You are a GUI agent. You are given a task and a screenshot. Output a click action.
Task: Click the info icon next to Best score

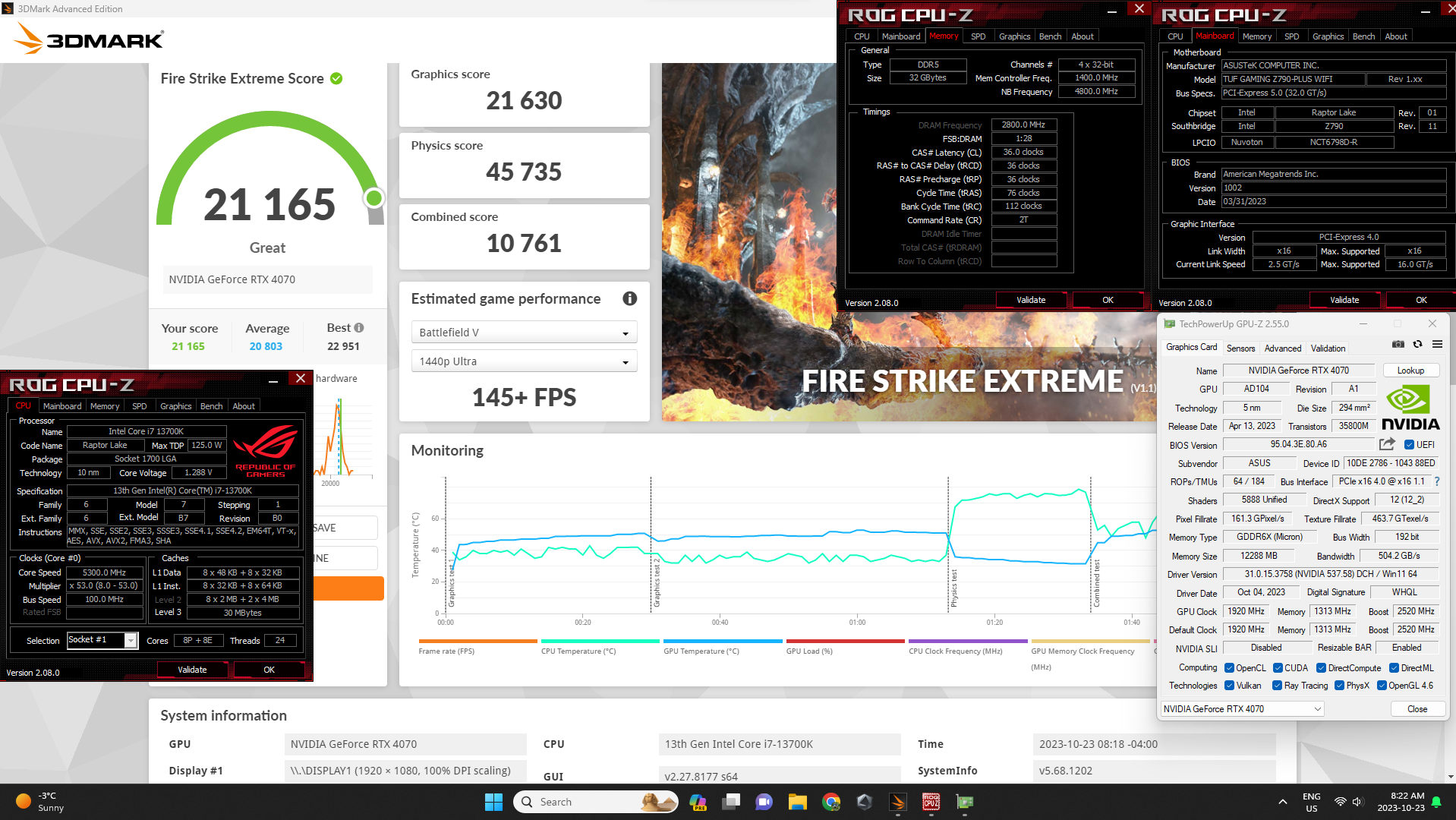[359, 327]
